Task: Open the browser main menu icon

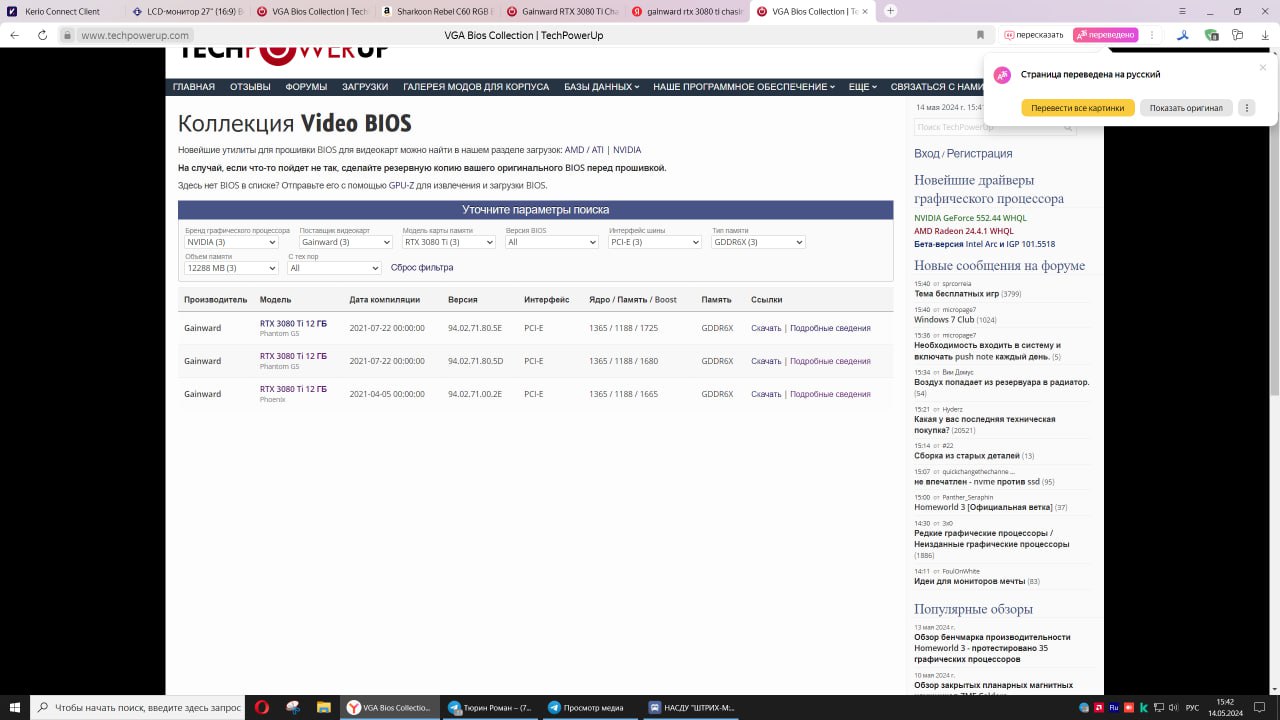Action: coord(1183,11)
